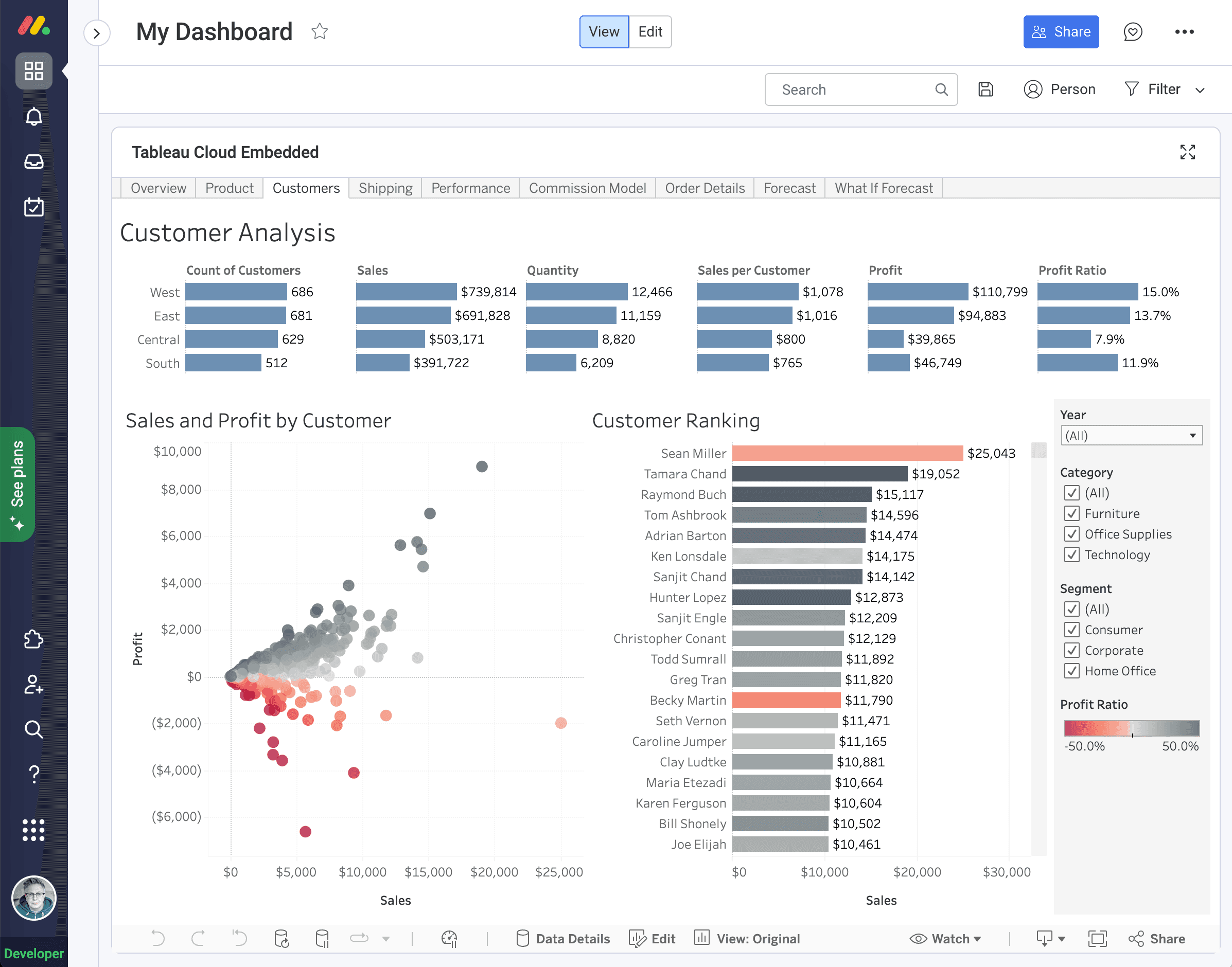Switch to the Overview tab

point(159,188)
